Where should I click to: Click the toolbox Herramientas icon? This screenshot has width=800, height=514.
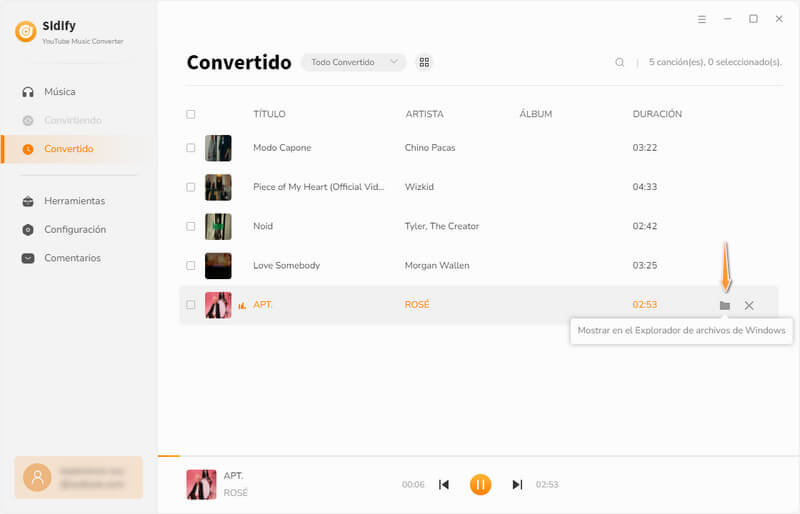(x=28, y=201)
